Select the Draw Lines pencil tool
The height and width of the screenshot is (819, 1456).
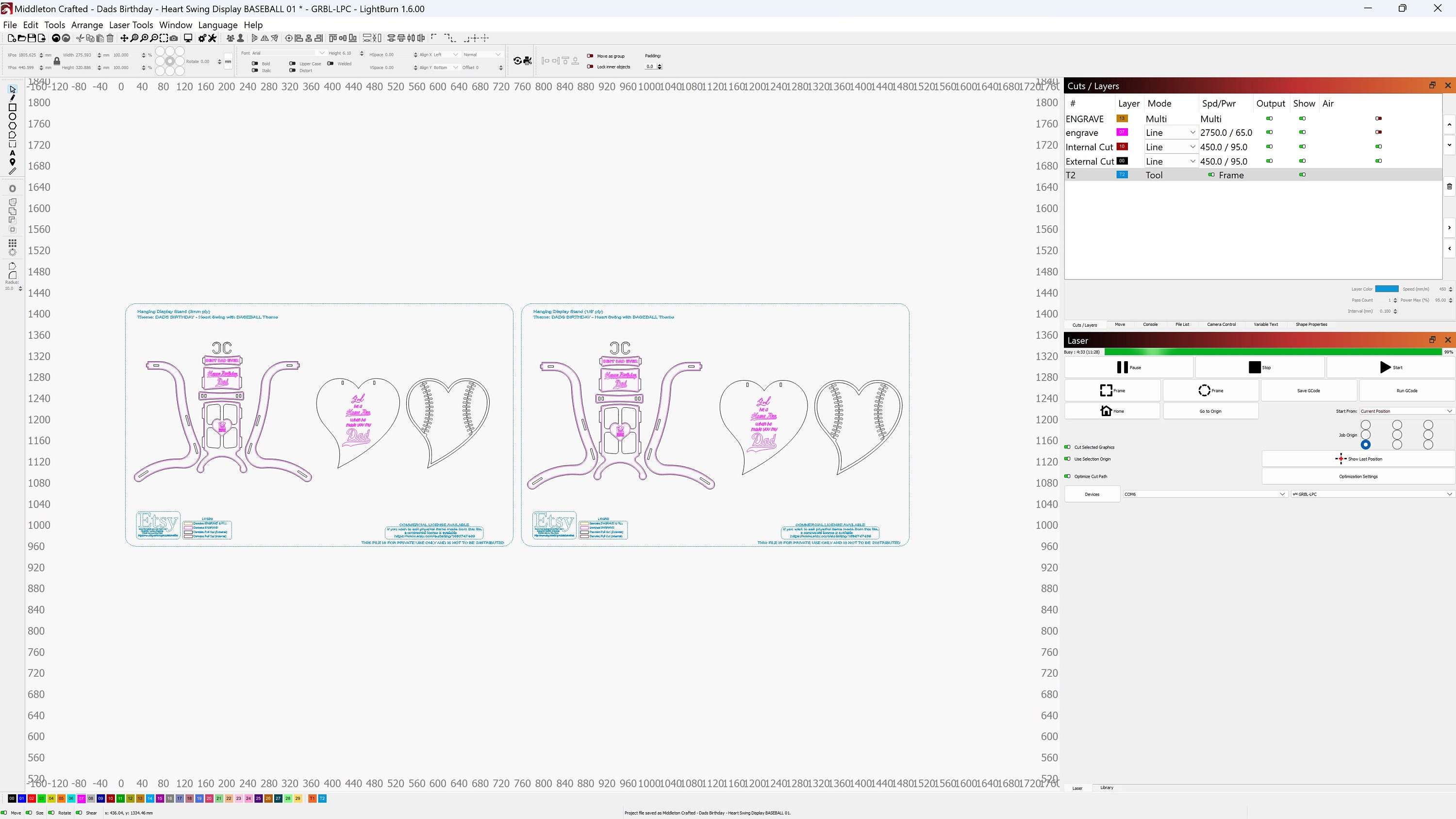(13, 99)
